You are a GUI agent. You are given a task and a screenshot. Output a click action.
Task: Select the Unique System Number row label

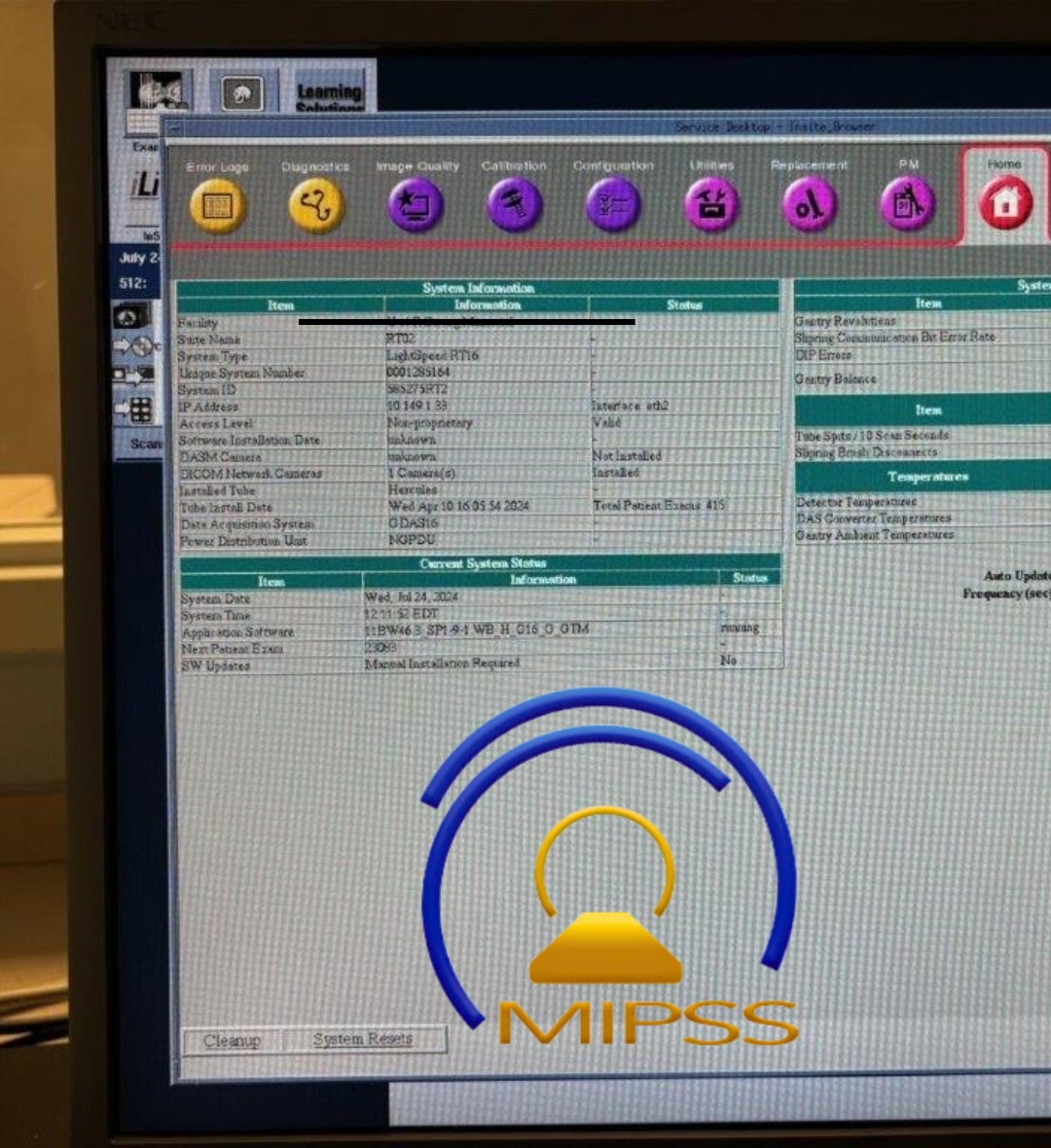(x=241, y=374)
